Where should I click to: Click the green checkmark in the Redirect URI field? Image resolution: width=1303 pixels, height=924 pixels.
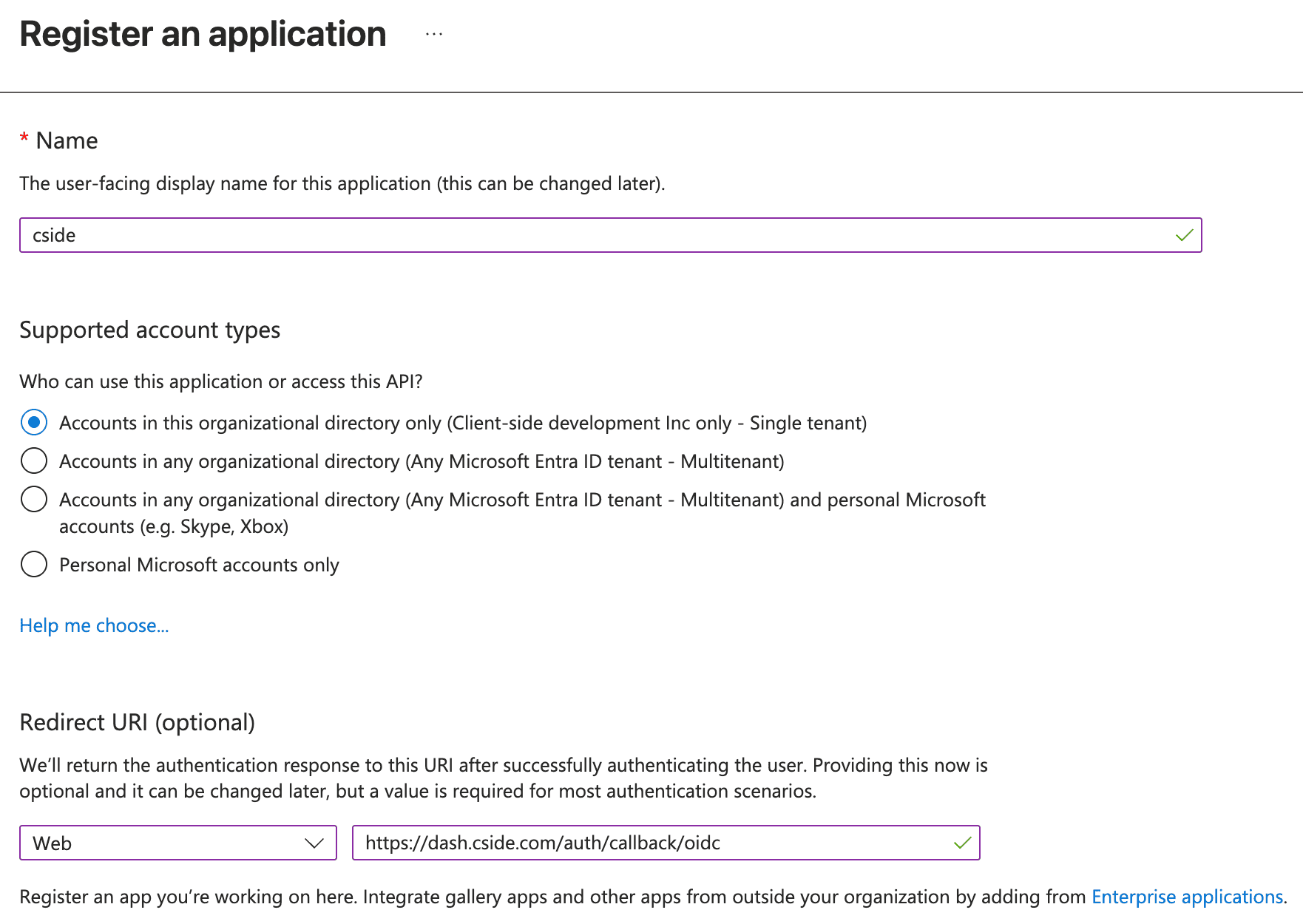tap(962, 843)
